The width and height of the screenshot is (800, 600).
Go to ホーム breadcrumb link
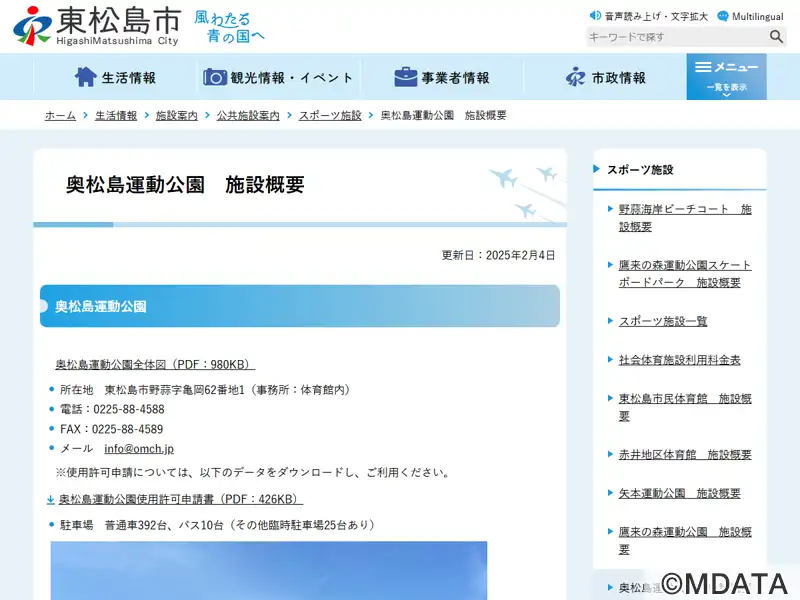click(x=60, y=115)
